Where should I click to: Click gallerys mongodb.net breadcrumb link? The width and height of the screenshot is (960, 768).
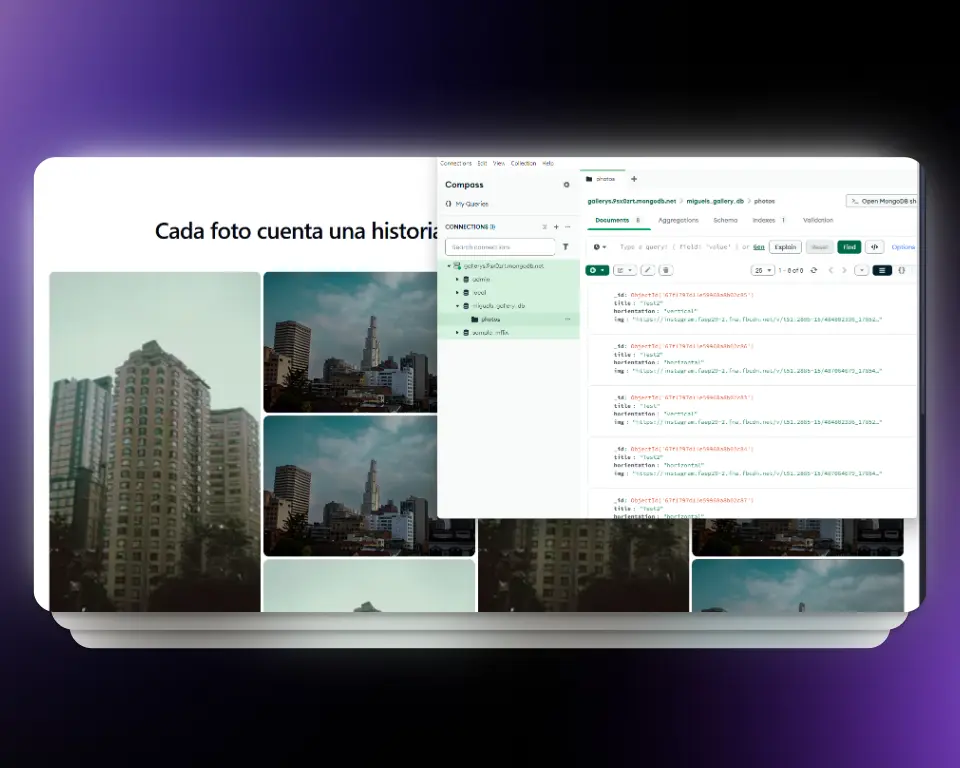[x=632, y=201]
